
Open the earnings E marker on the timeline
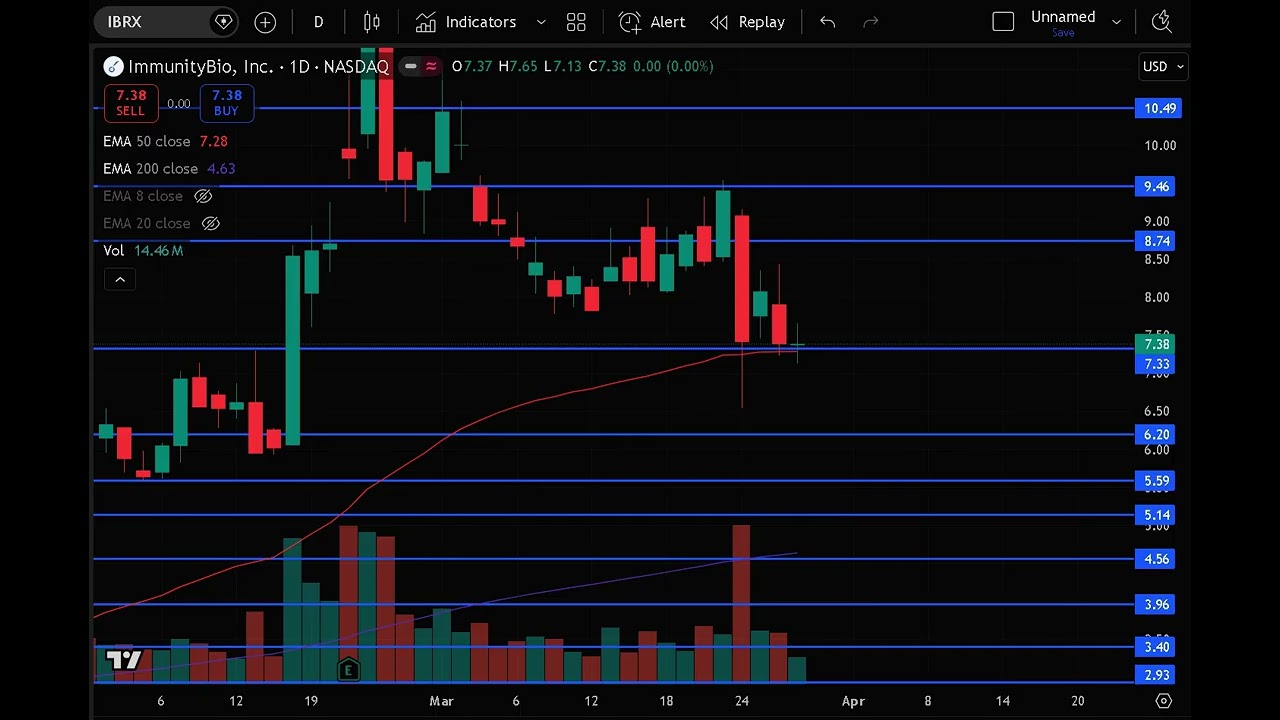[348, 670]
